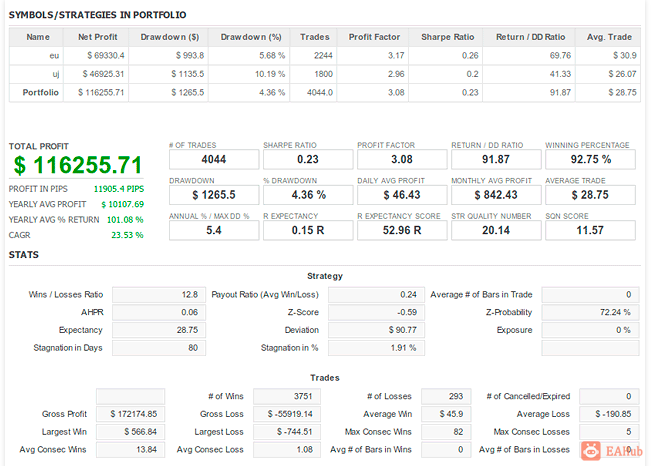This screenshot has height=466, width=652.
Task: Click the Largest Loss value field
Action: [287, 432]
